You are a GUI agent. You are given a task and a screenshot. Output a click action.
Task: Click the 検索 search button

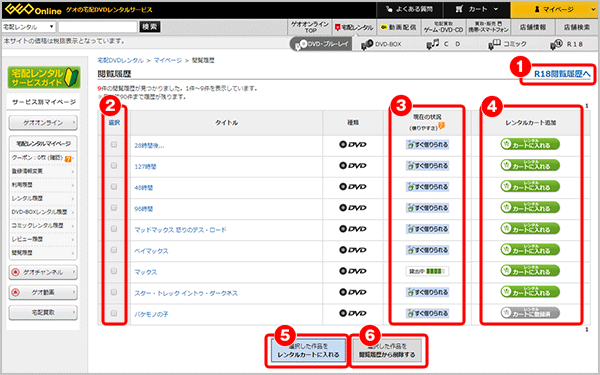150,27
